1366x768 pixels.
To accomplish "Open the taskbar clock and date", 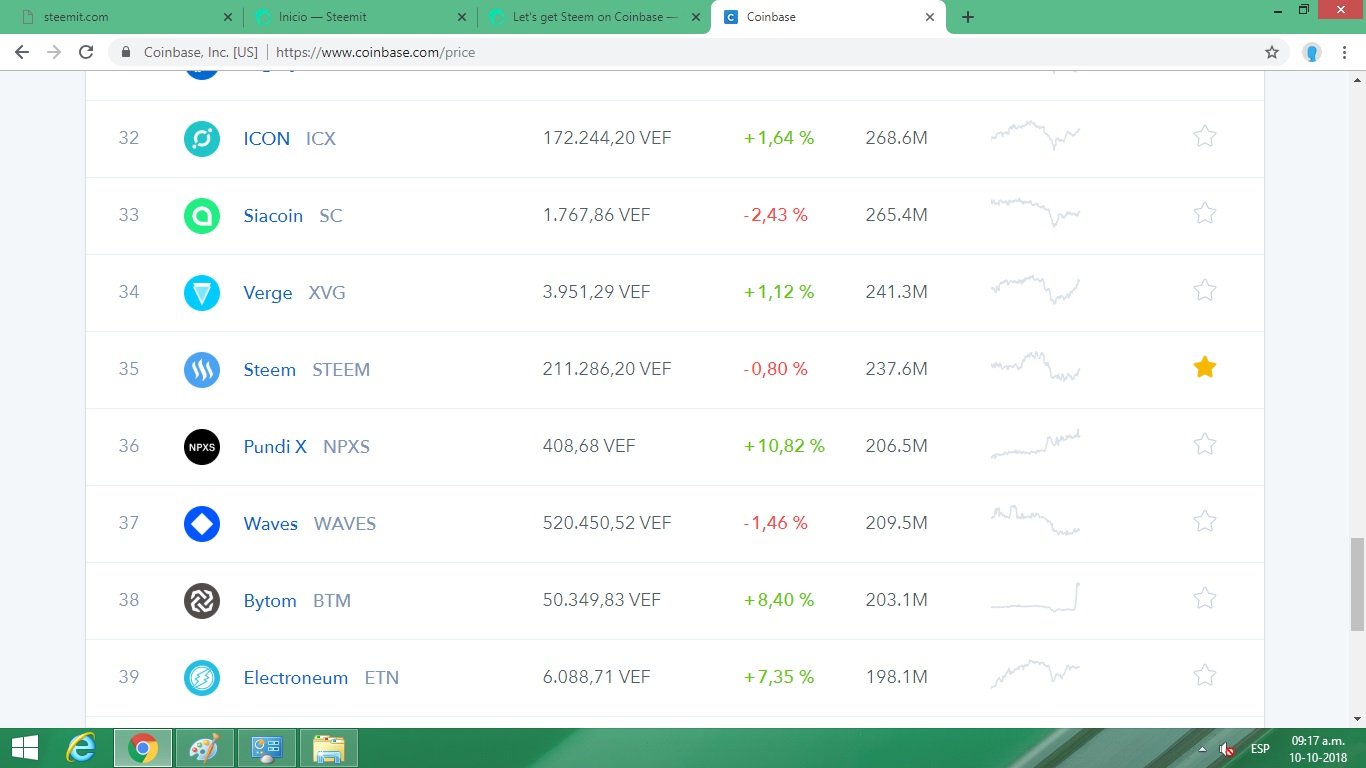I will pos(1318,749).
